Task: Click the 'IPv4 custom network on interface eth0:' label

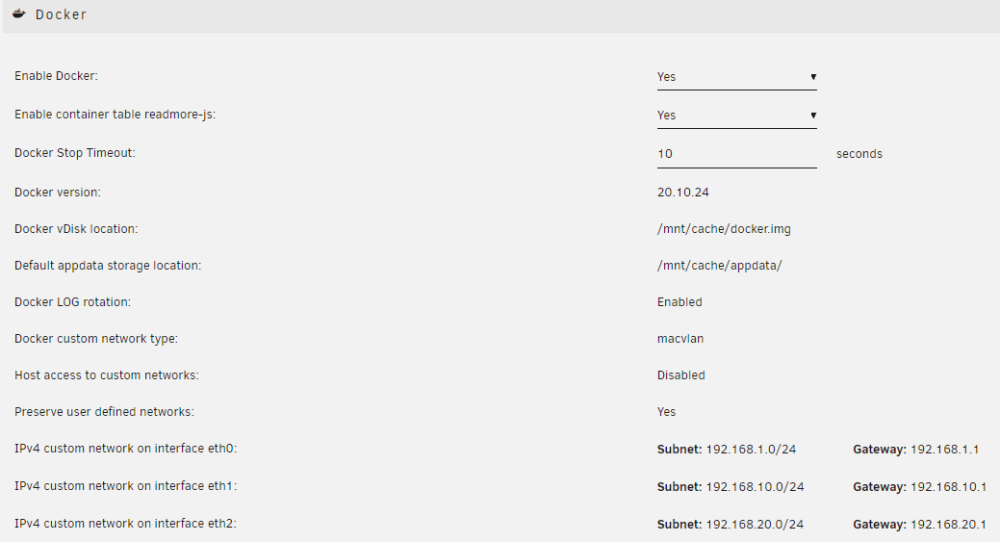Action: click(x=126, y=449)
